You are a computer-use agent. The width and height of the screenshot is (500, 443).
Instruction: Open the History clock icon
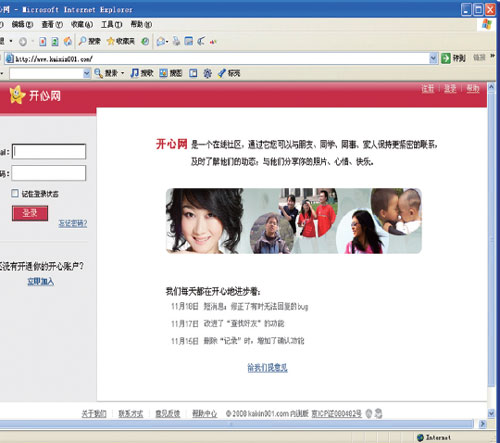click(x=145, y=41)
